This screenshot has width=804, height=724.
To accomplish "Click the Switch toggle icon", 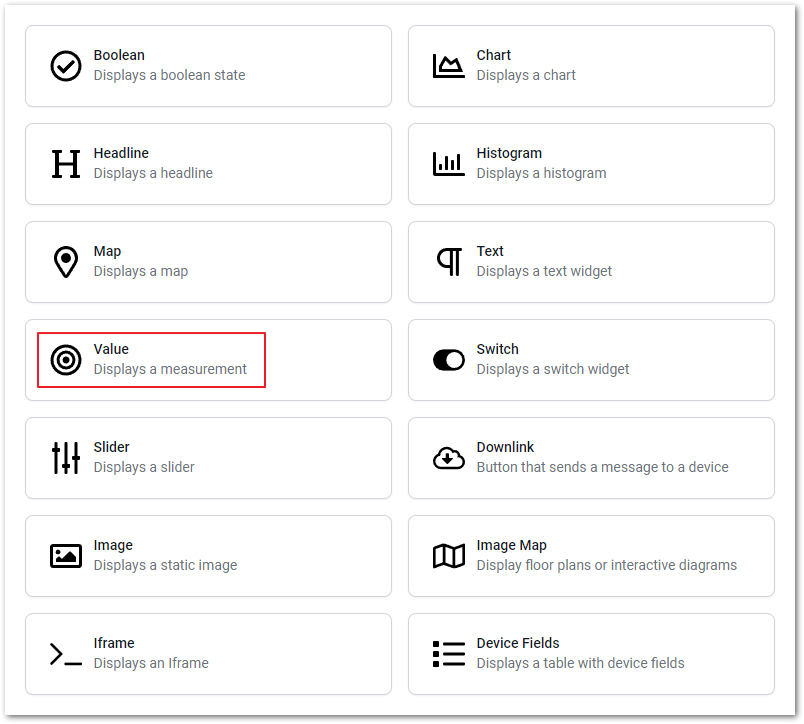I will tap(449, 360).
